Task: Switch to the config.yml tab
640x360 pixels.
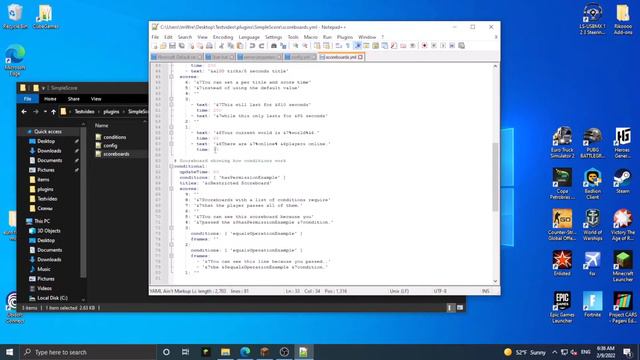Action: point(300,57)
